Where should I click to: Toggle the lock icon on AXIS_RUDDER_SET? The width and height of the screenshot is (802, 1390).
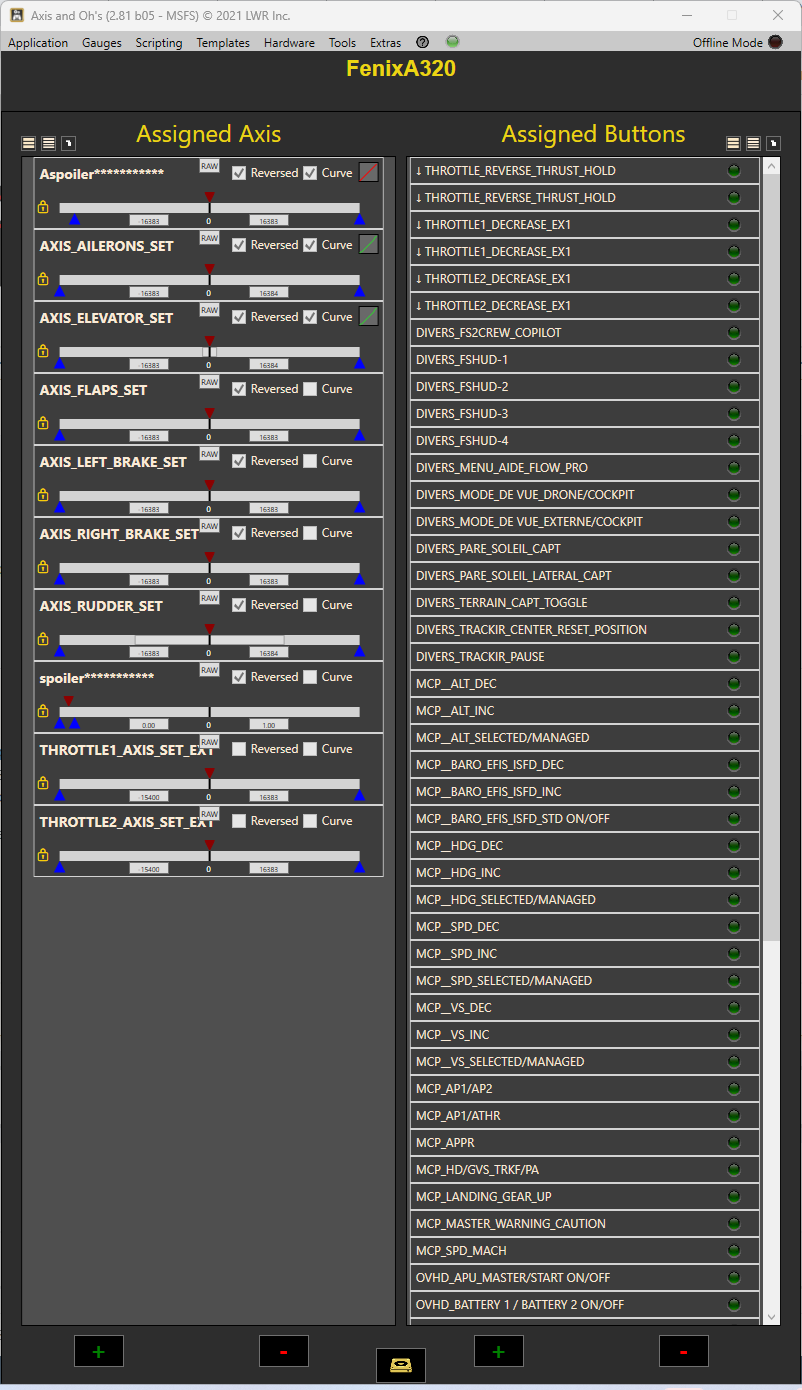tap(42, 639)
